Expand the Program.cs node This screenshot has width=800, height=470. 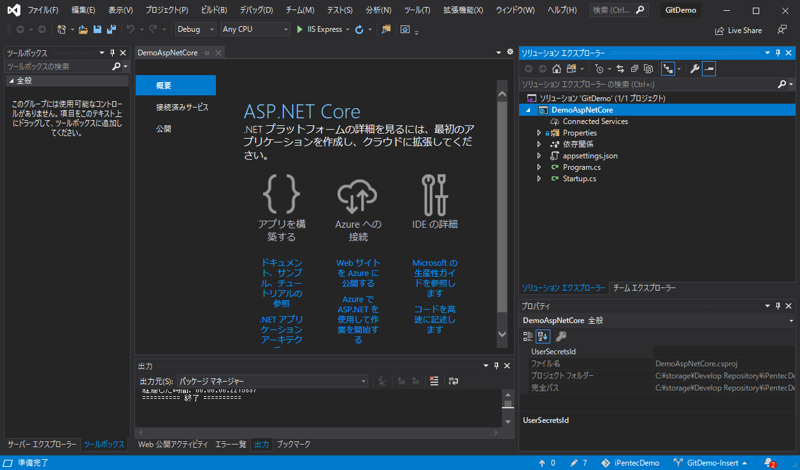click(539, 167)
